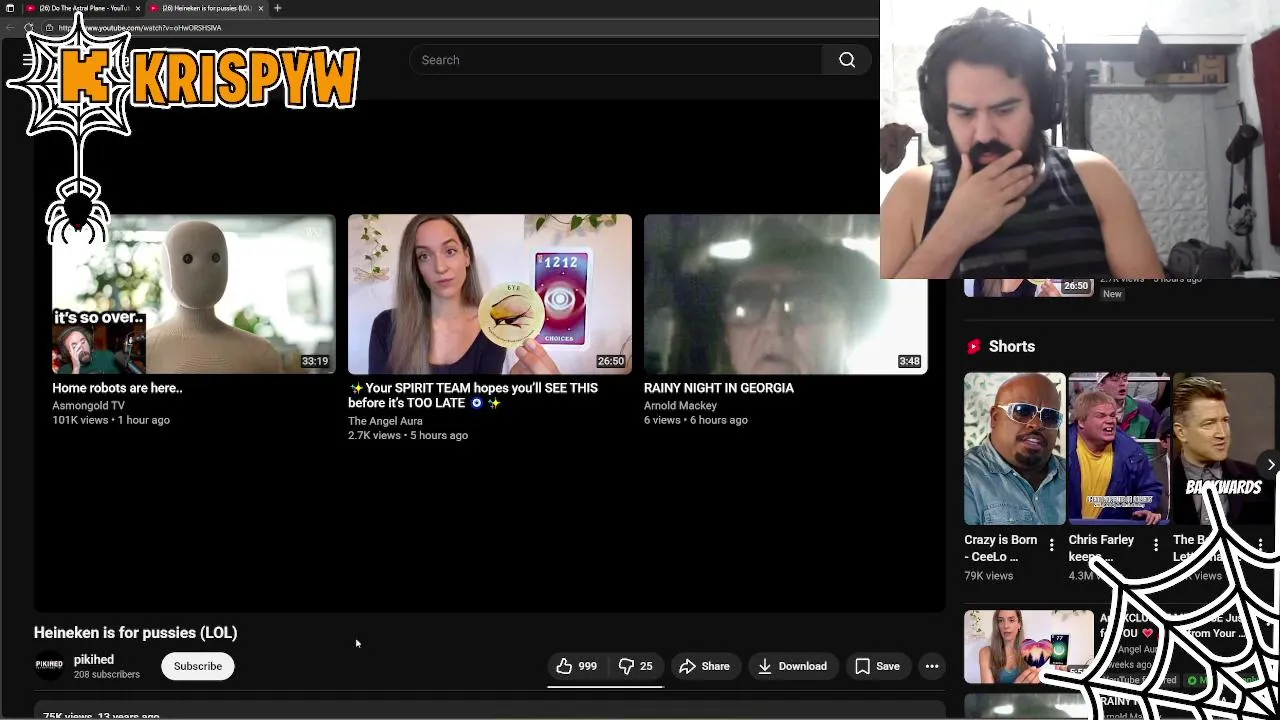Click the '208 subscribers' text

point(107,675)
